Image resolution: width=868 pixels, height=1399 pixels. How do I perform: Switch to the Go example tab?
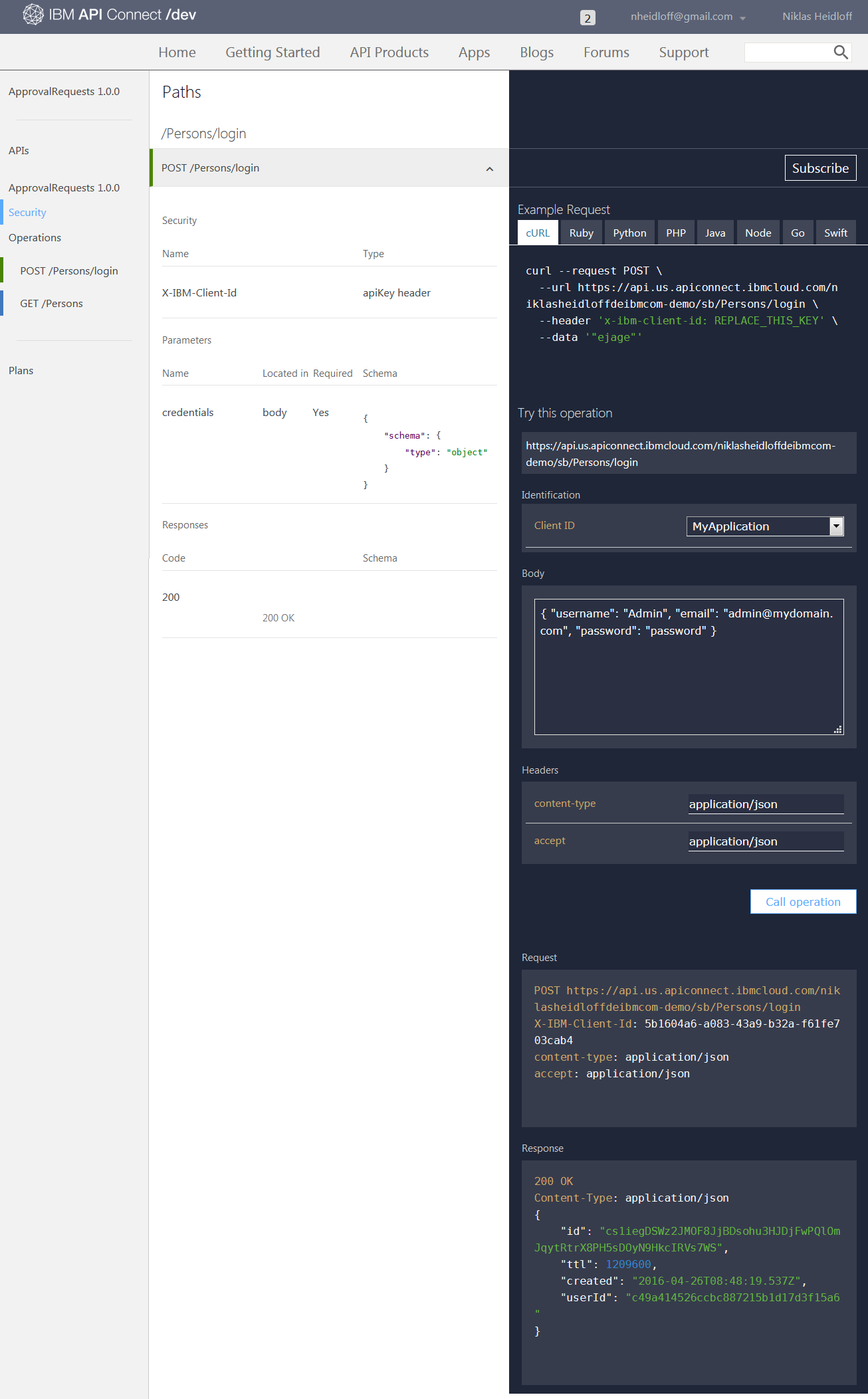(798, 233)
